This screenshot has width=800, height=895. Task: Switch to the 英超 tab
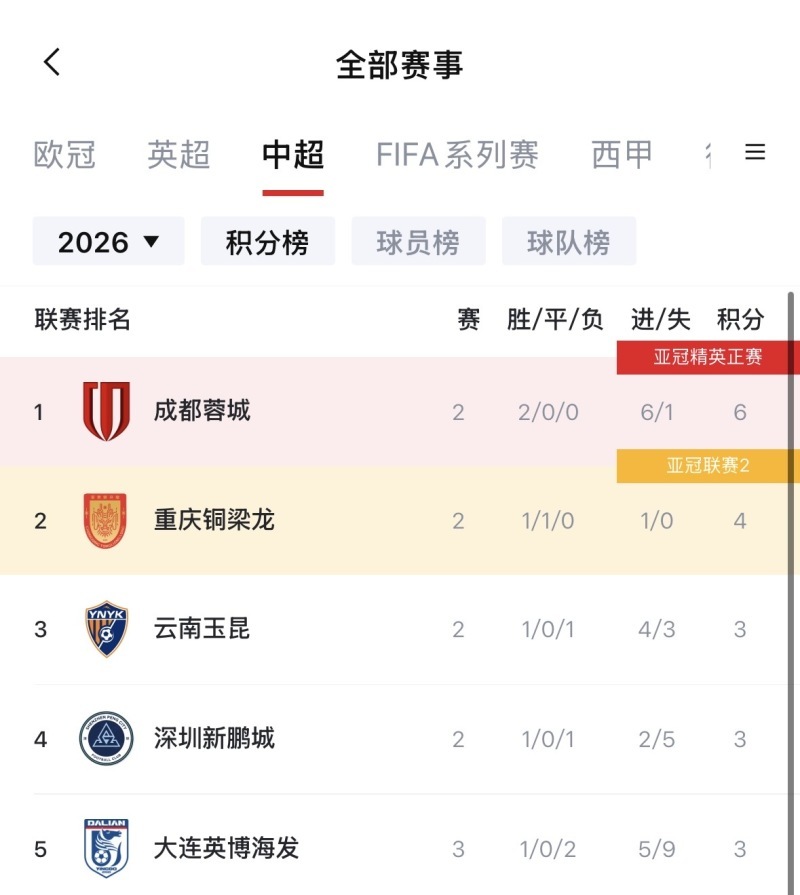point(179,155)
